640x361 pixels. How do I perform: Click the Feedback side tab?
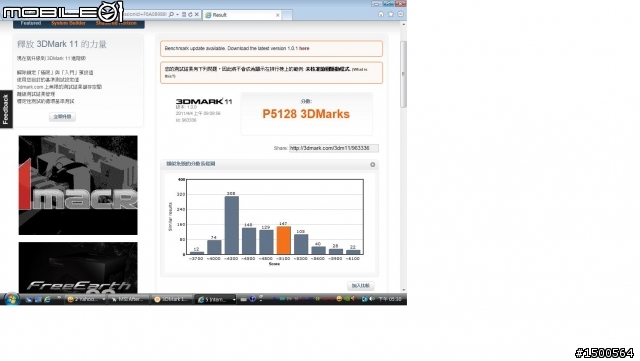pos(6,109)
